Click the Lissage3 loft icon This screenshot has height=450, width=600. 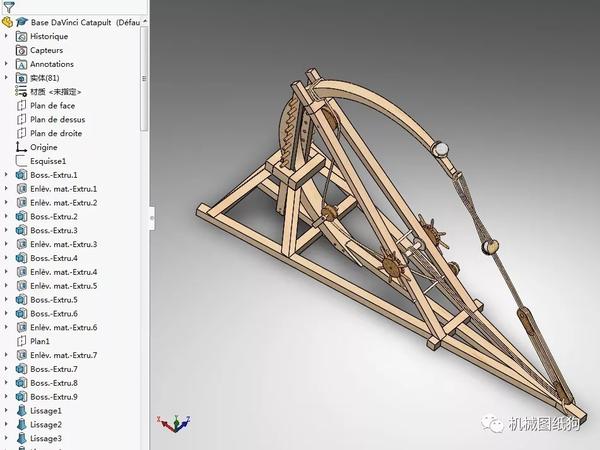[22, 438]
